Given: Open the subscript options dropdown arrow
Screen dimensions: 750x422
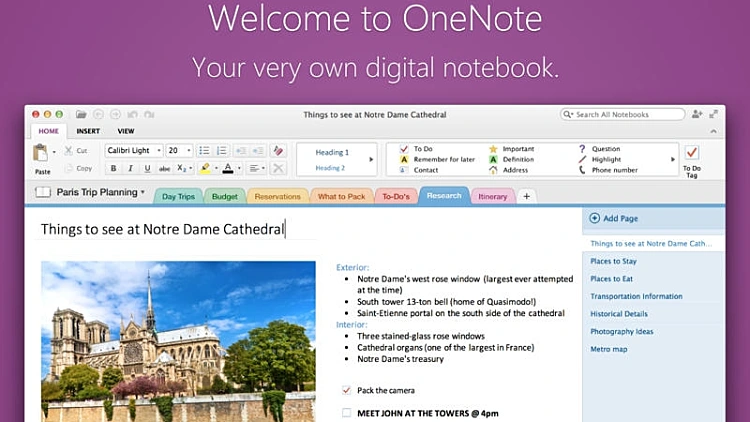Looking at the screenshot, I should point(191,168).
